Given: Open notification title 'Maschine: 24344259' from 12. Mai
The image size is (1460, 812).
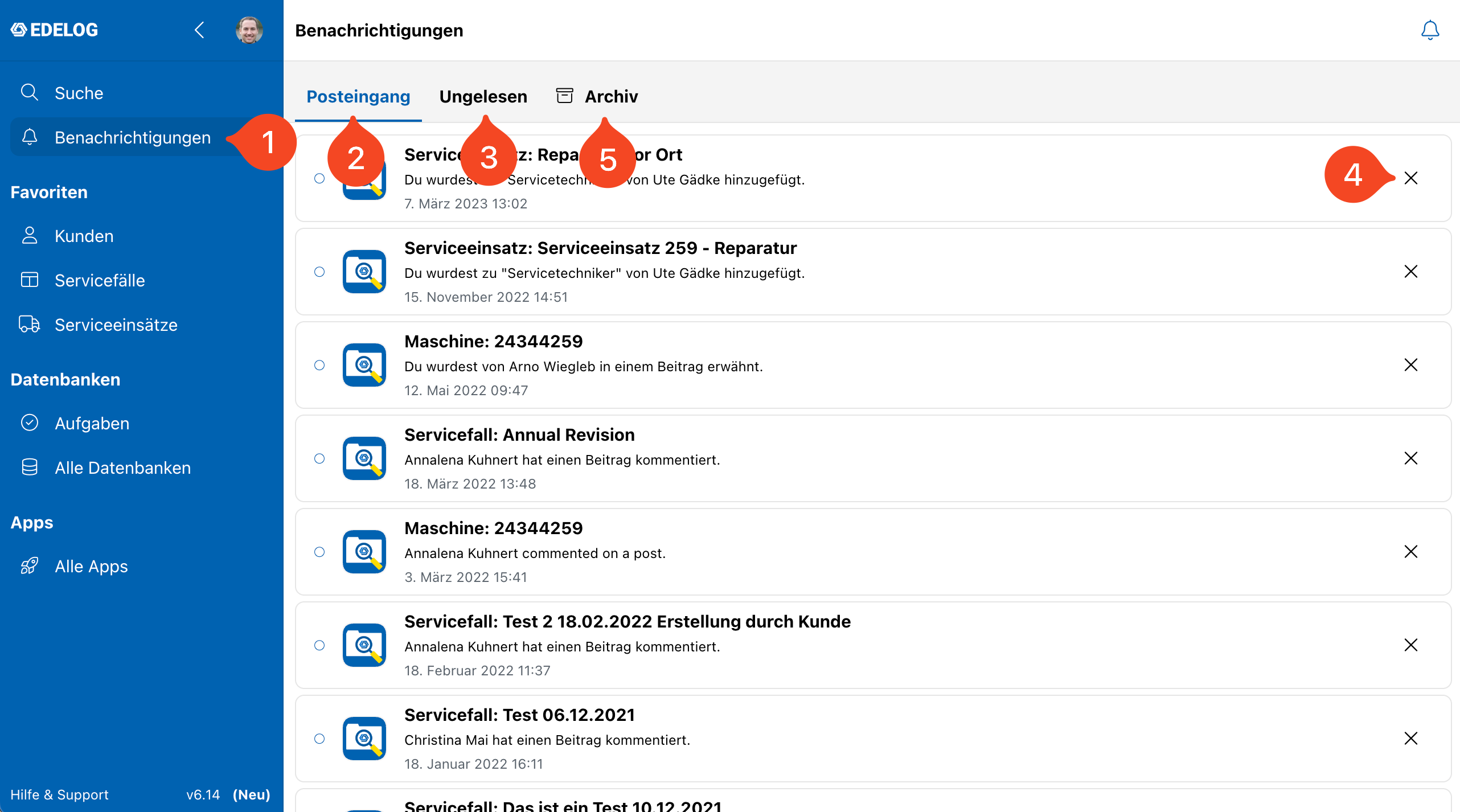Looking at the screenshot, I should coord(493,341).
